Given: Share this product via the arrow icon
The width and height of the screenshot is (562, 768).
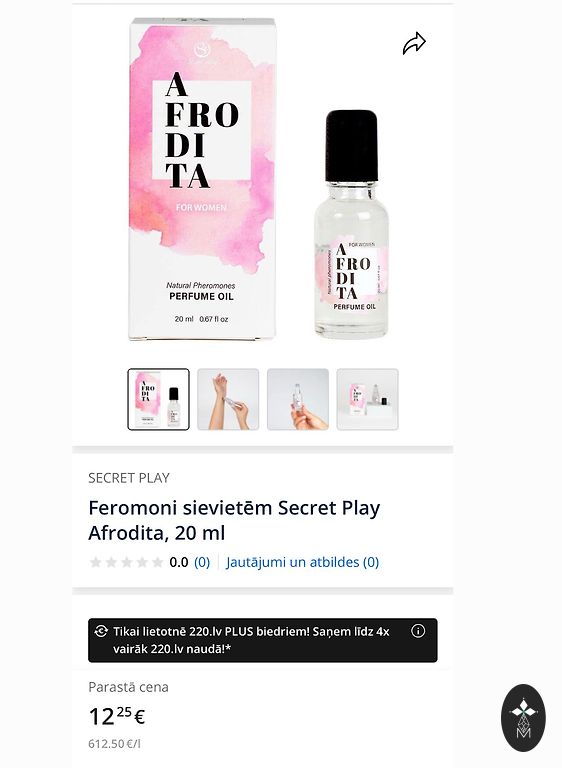Looking at the screenshot, I should pos(414,44).
